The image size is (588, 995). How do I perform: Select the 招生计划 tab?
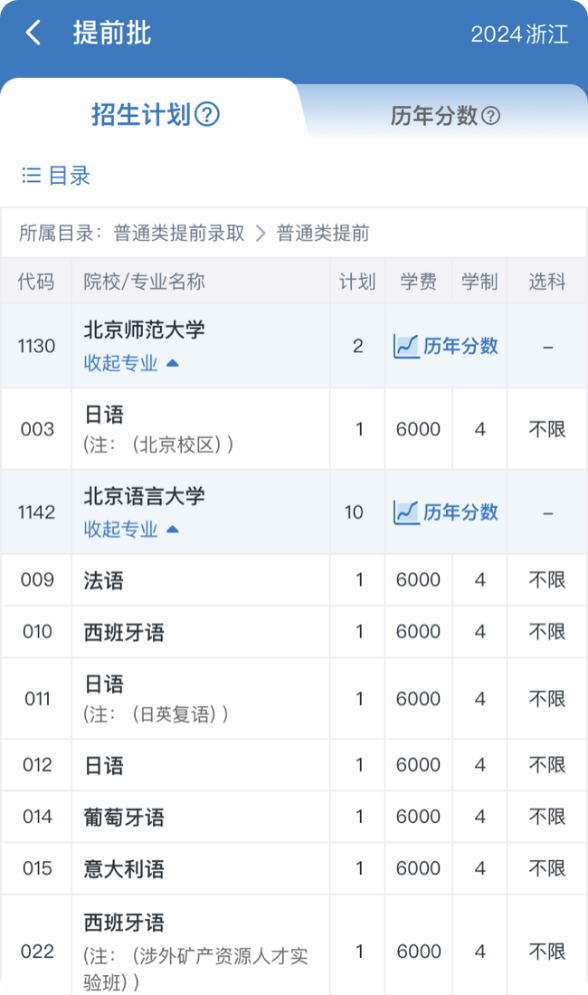coord(155,115)
